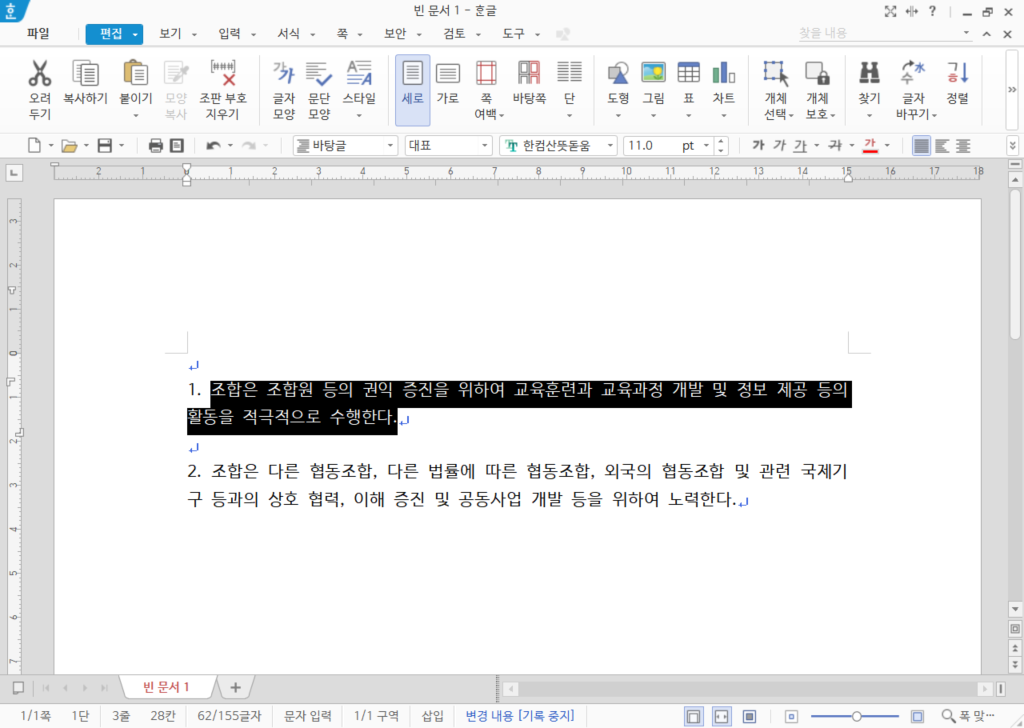Click the 쪽 여백 page margin icon

(486, 74)
